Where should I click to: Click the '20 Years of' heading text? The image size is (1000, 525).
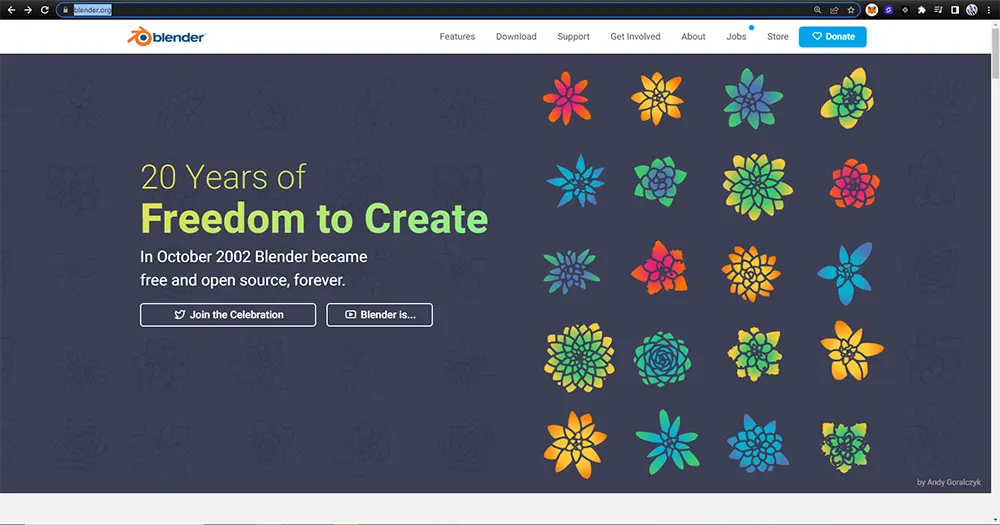pyautogui.click(x=223, y=177)
